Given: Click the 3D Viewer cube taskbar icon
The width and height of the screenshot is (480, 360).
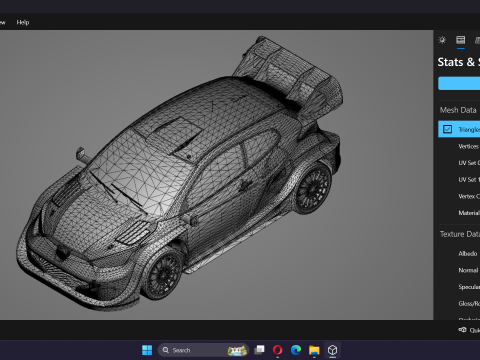Looking at the screenshot, I should coord(332,350).
